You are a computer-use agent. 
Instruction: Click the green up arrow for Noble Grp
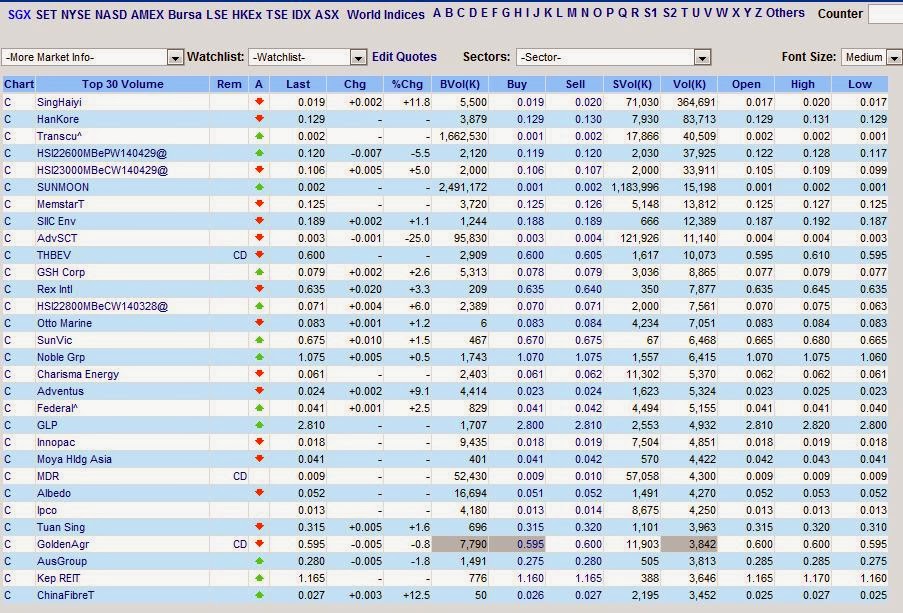[x=259, y=357]
